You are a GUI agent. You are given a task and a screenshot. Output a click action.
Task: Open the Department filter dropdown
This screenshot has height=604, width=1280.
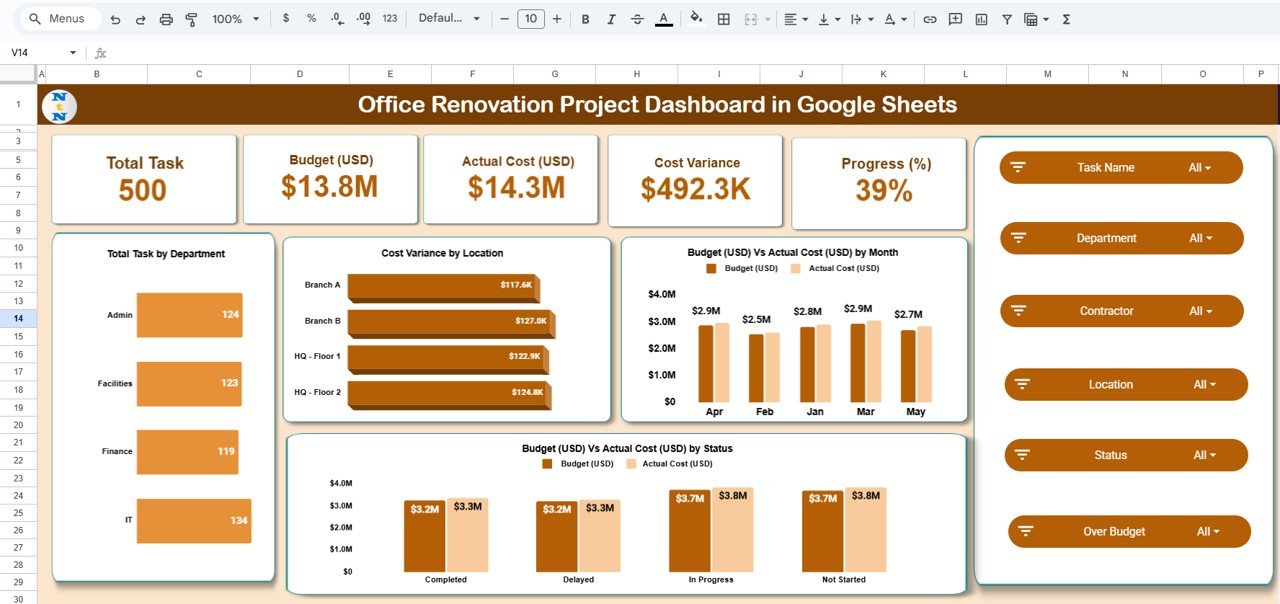[x=1200, y=238]
